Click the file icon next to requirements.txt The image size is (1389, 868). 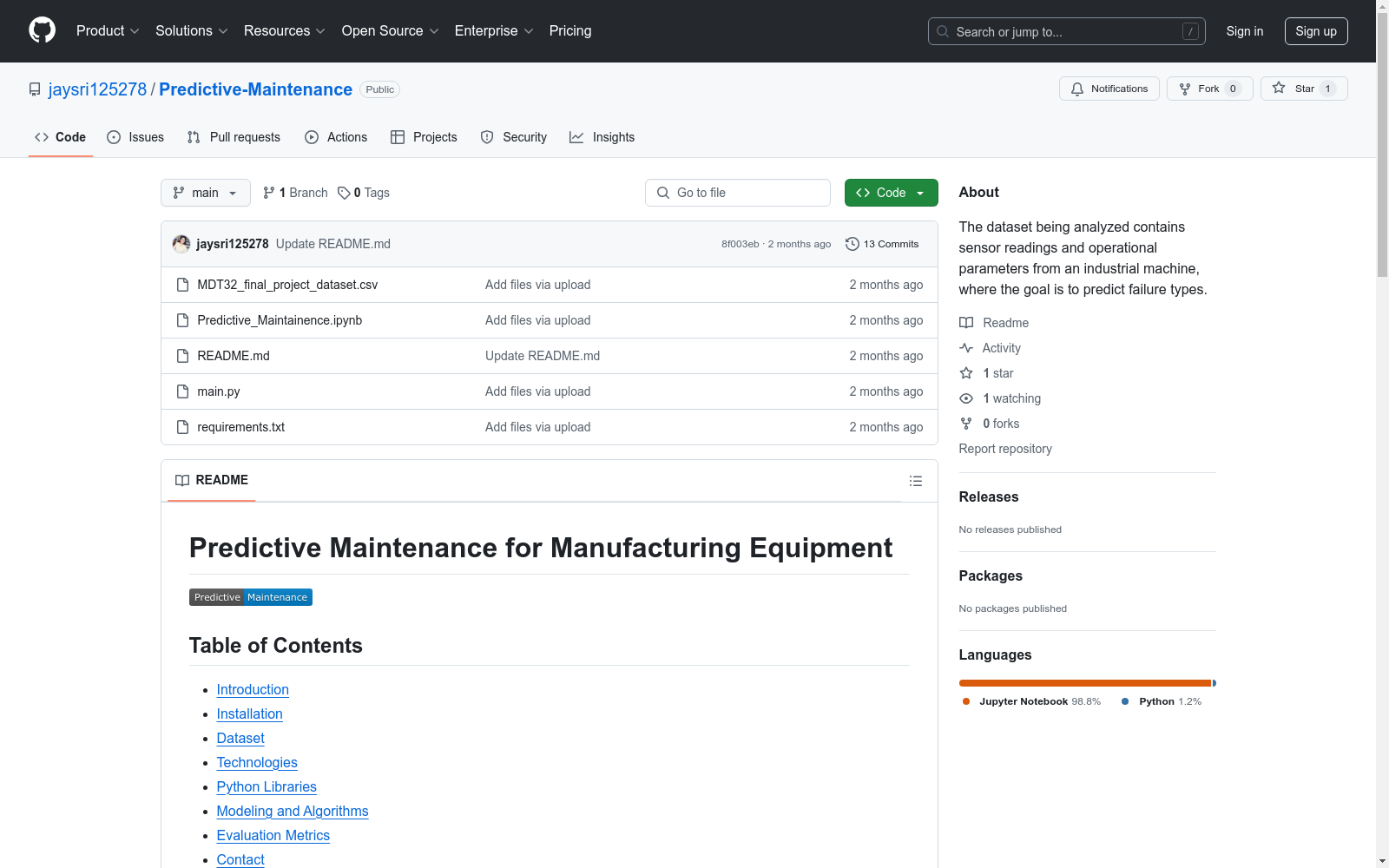(x=182, y=427)
